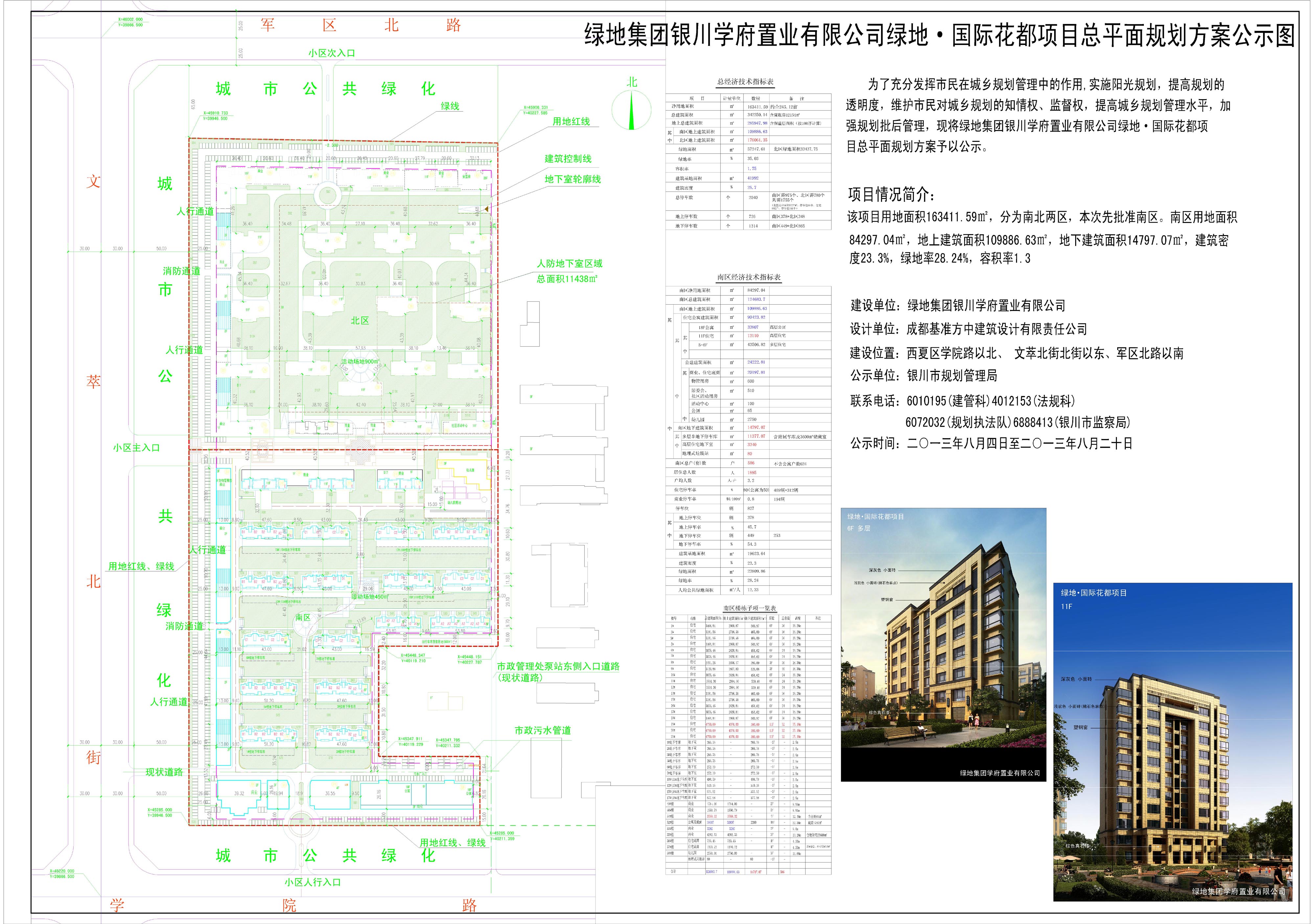Click the 南区楼栋子项一览表 table title

pos(749,608)
